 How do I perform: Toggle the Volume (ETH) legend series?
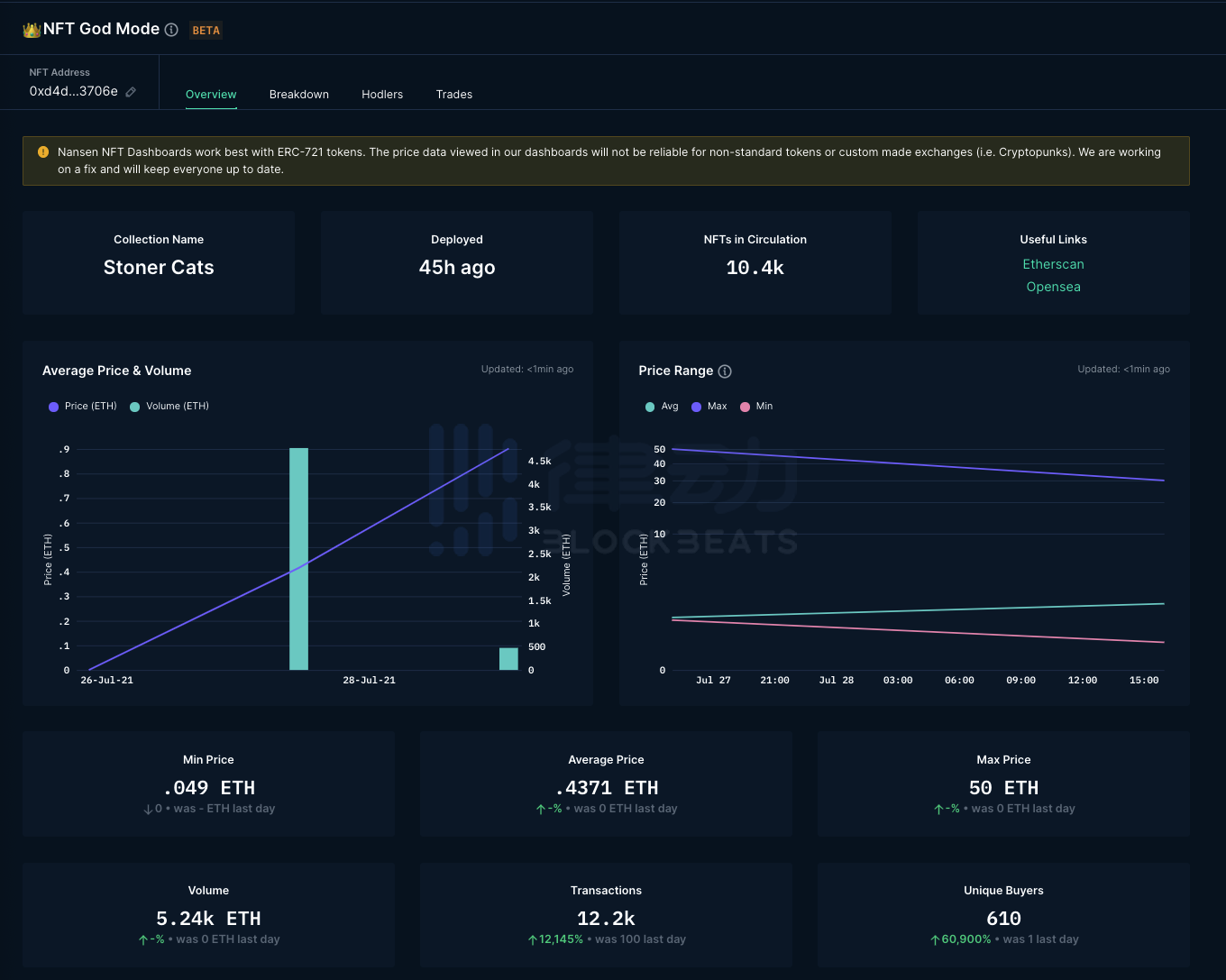click(169, 407)
